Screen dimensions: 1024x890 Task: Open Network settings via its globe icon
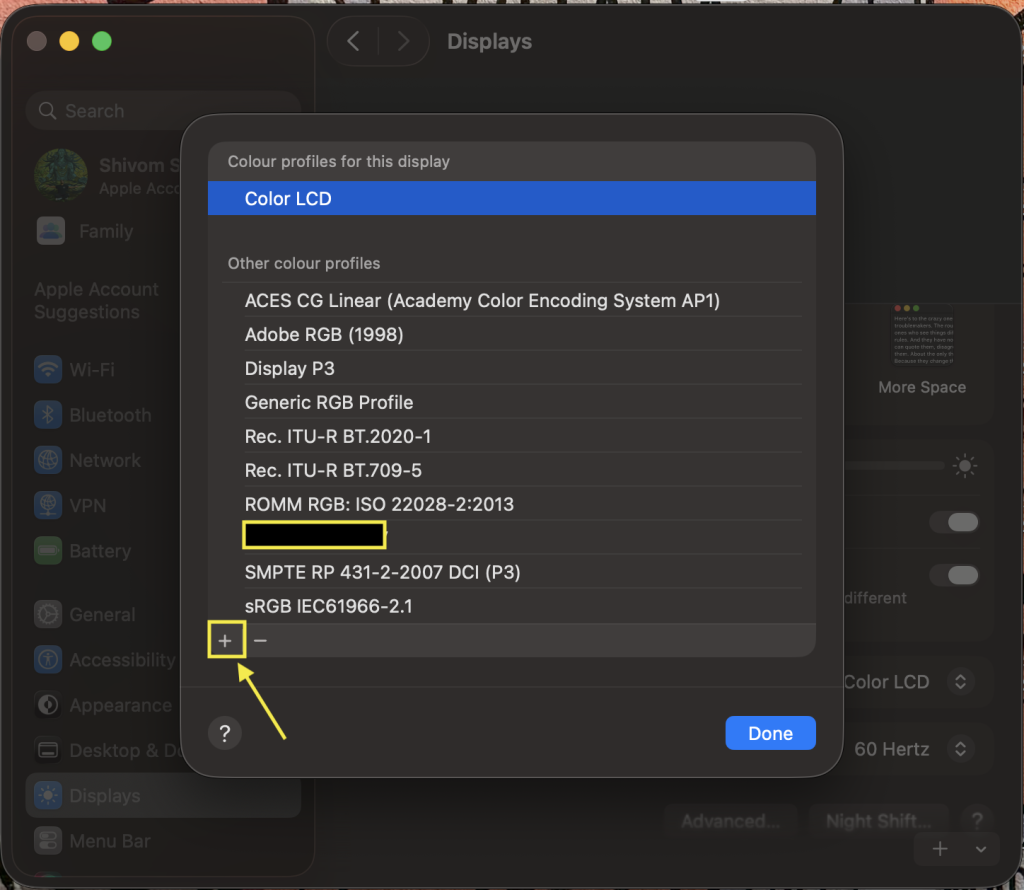tap(48, 460)
